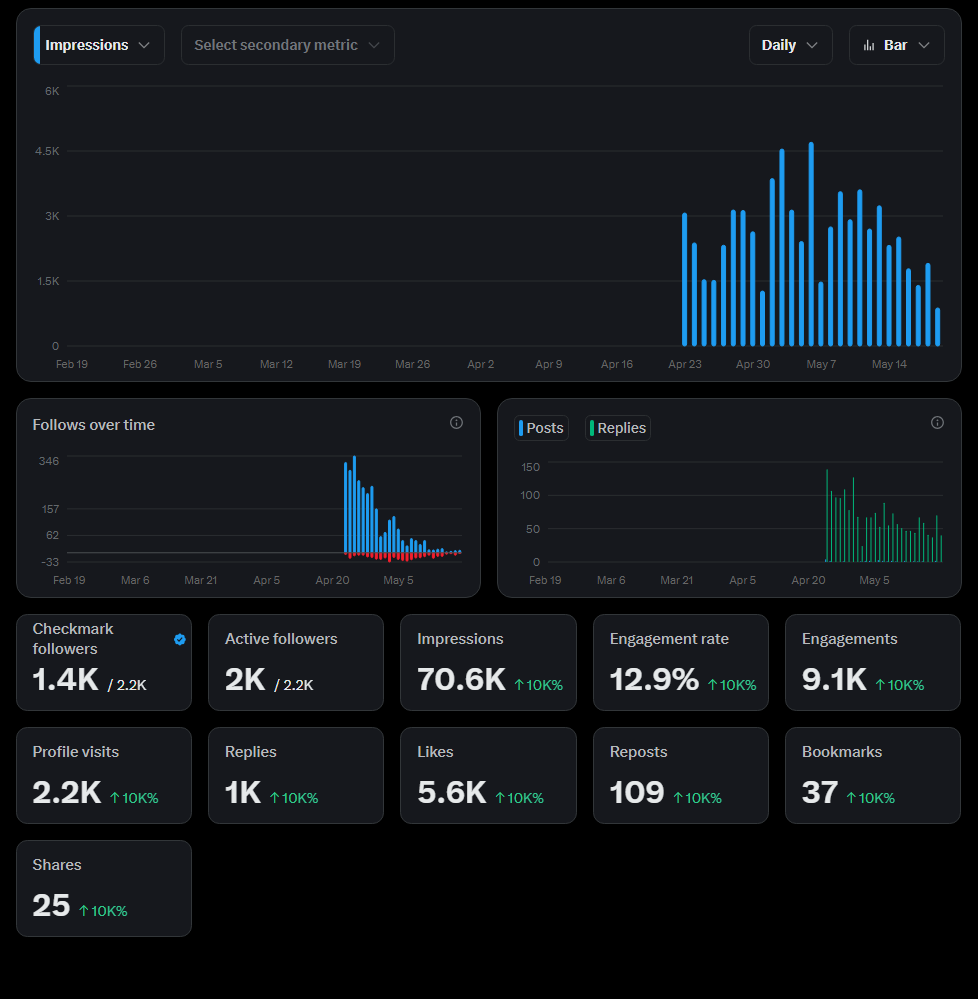This screenshot has width=978, height=999.
Task: Click the blue swatch next to Posts
Action: pyautogui.click(x=521, y=428)
